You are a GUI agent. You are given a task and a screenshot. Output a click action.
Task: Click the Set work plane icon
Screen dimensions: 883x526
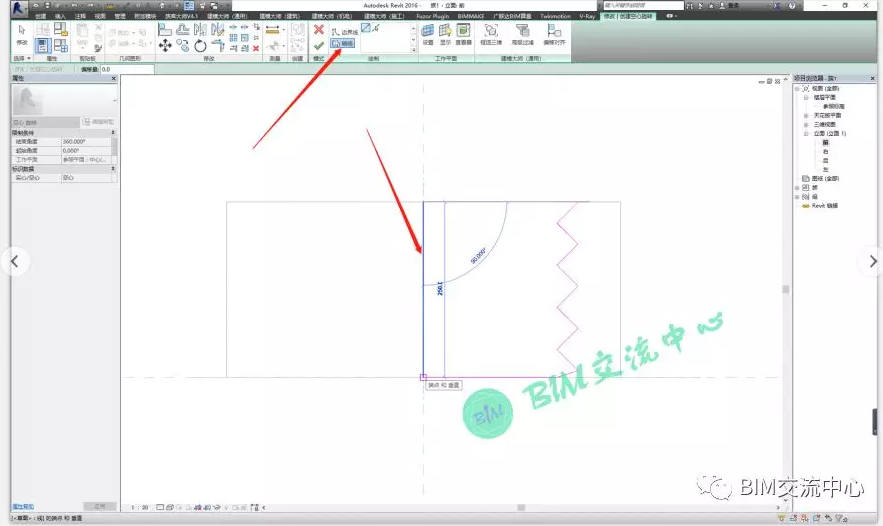[428, 34]
